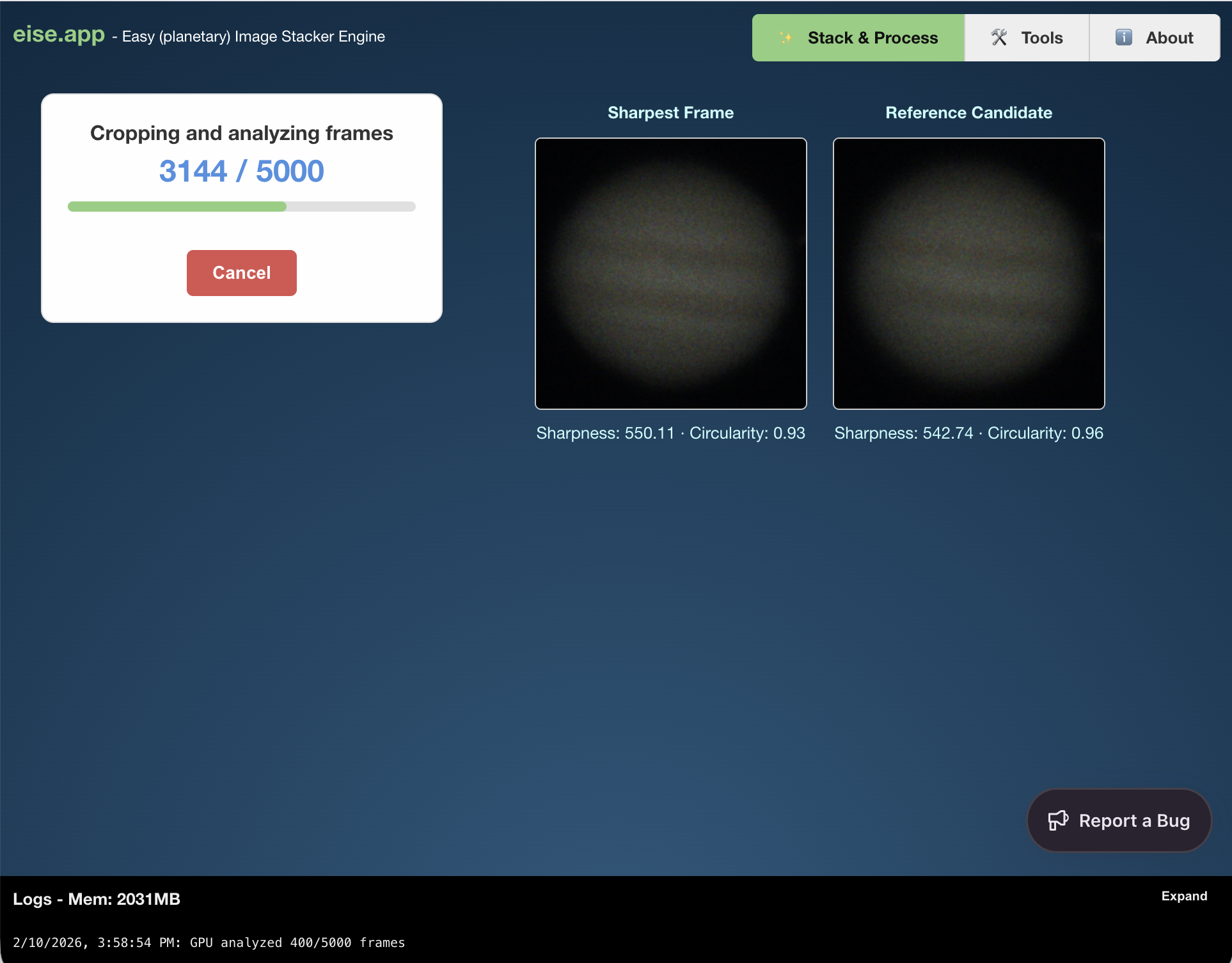Click the Reference Candidate preview image
1232x963 pixels.
click(x=968, y=273)
